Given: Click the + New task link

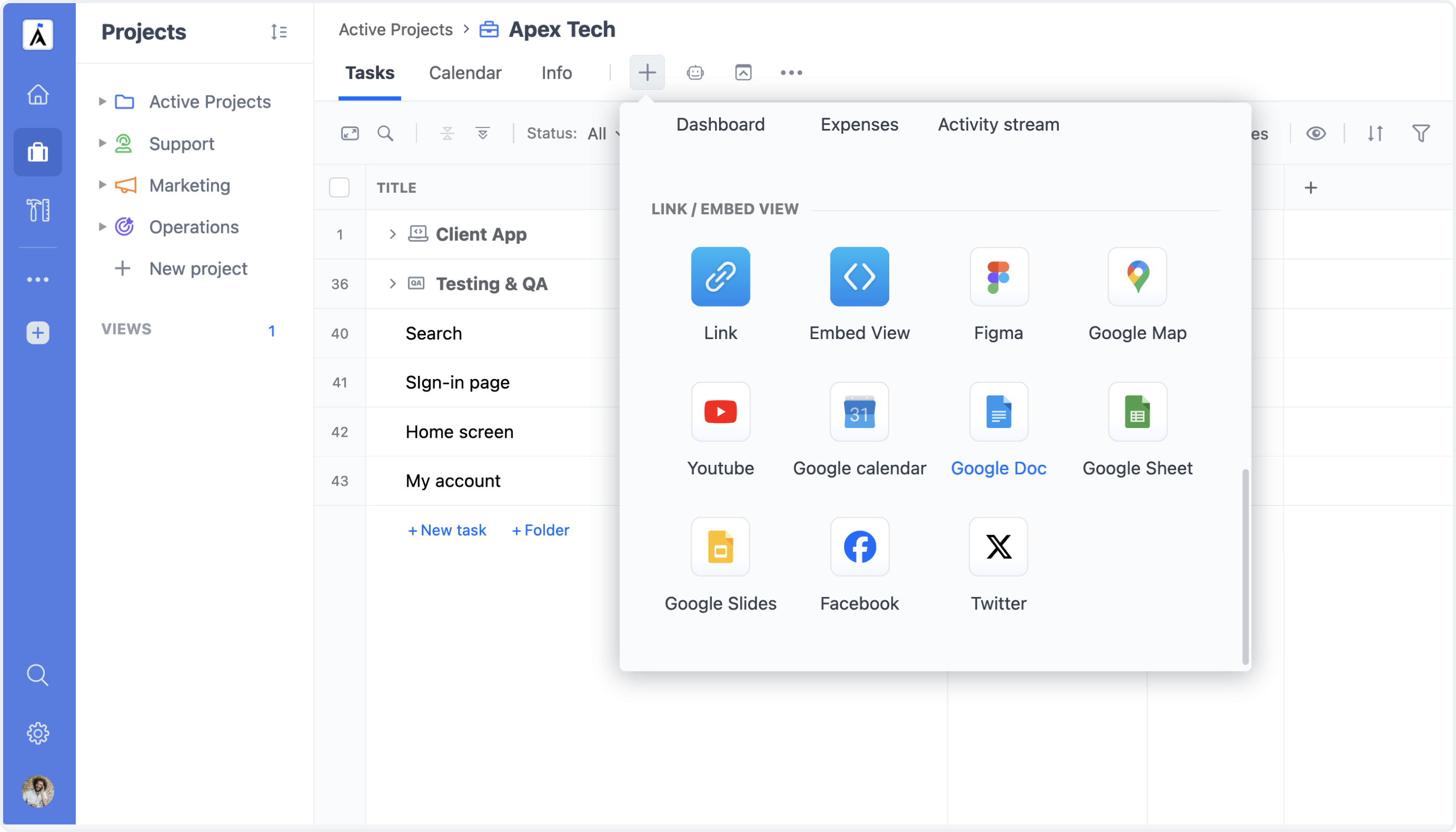Looking at the screenshot, I should pyautogui.click(x=447, y=530).
